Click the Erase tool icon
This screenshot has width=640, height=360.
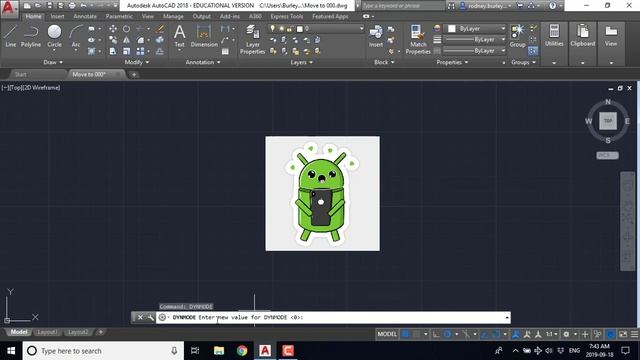click(160, 29)
